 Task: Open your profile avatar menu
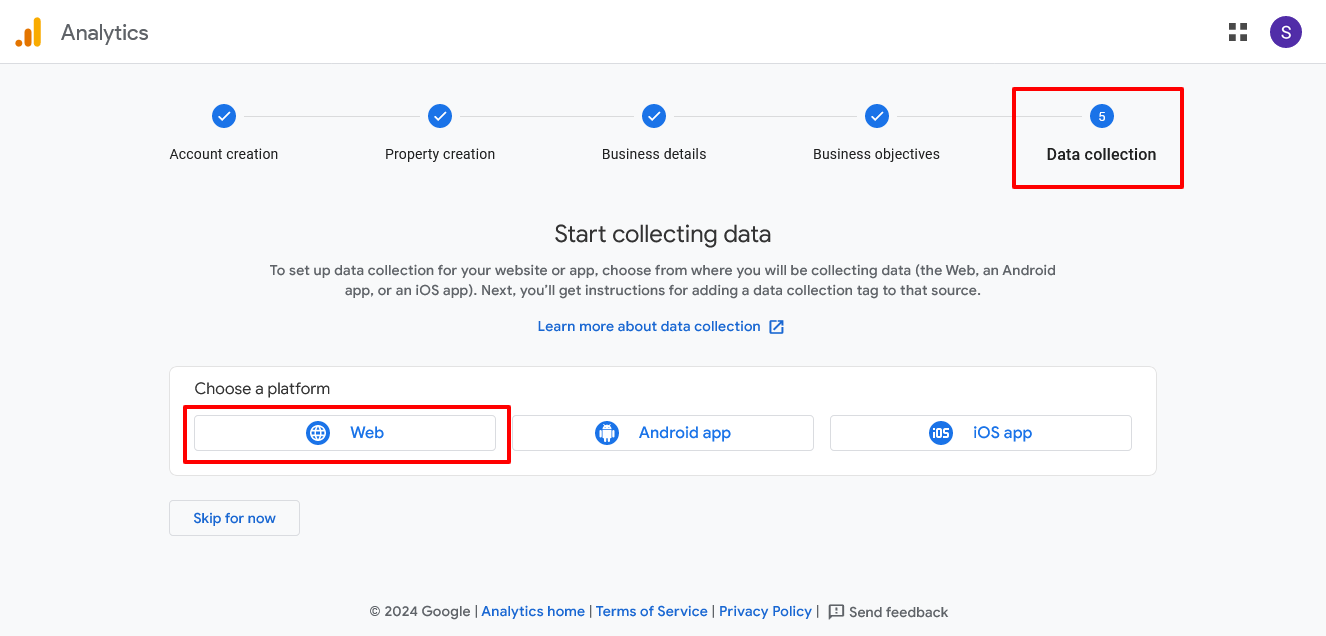click(x=1285, y=31)
